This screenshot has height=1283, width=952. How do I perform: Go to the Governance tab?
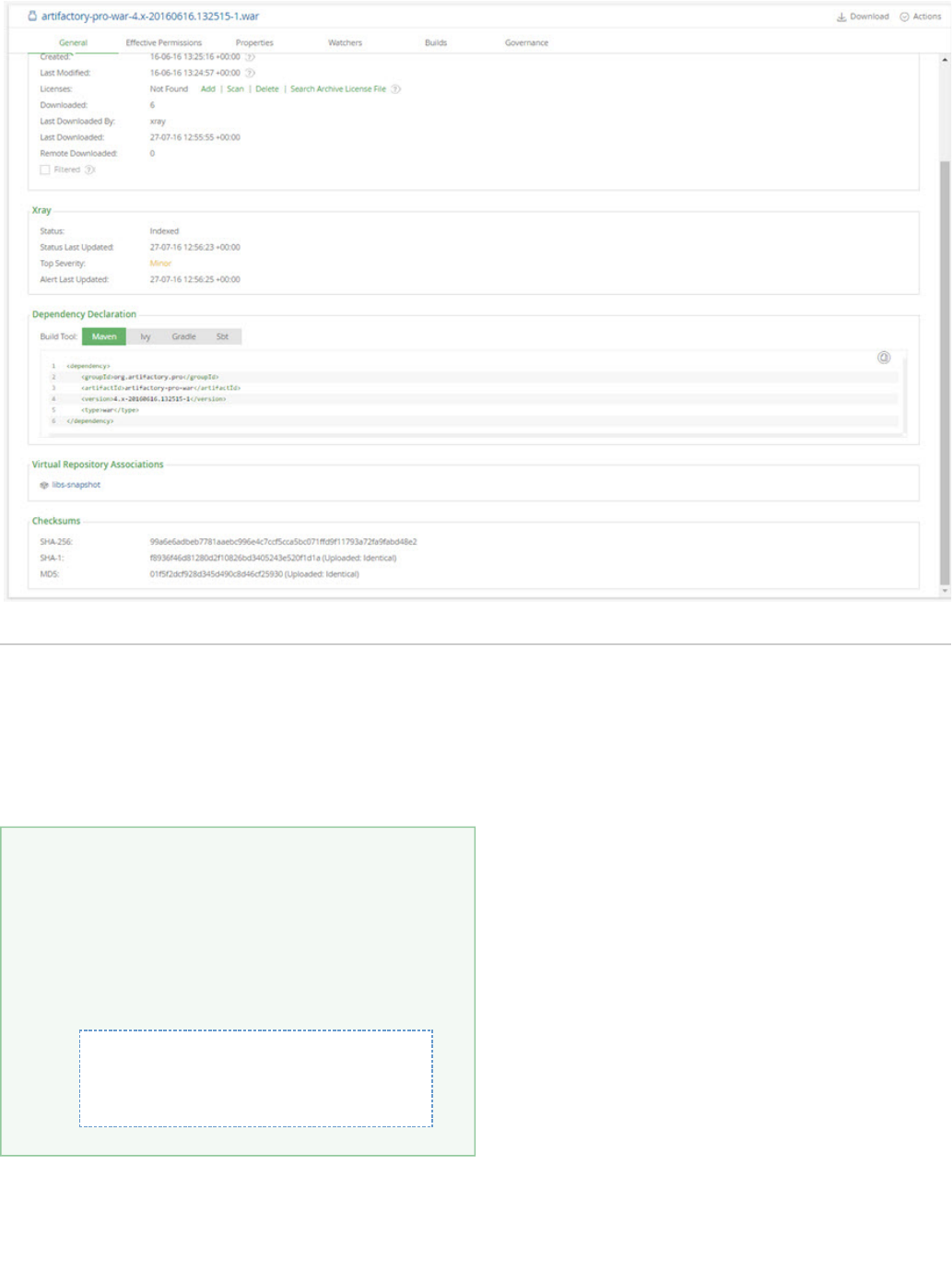click(x=526, y=43)
